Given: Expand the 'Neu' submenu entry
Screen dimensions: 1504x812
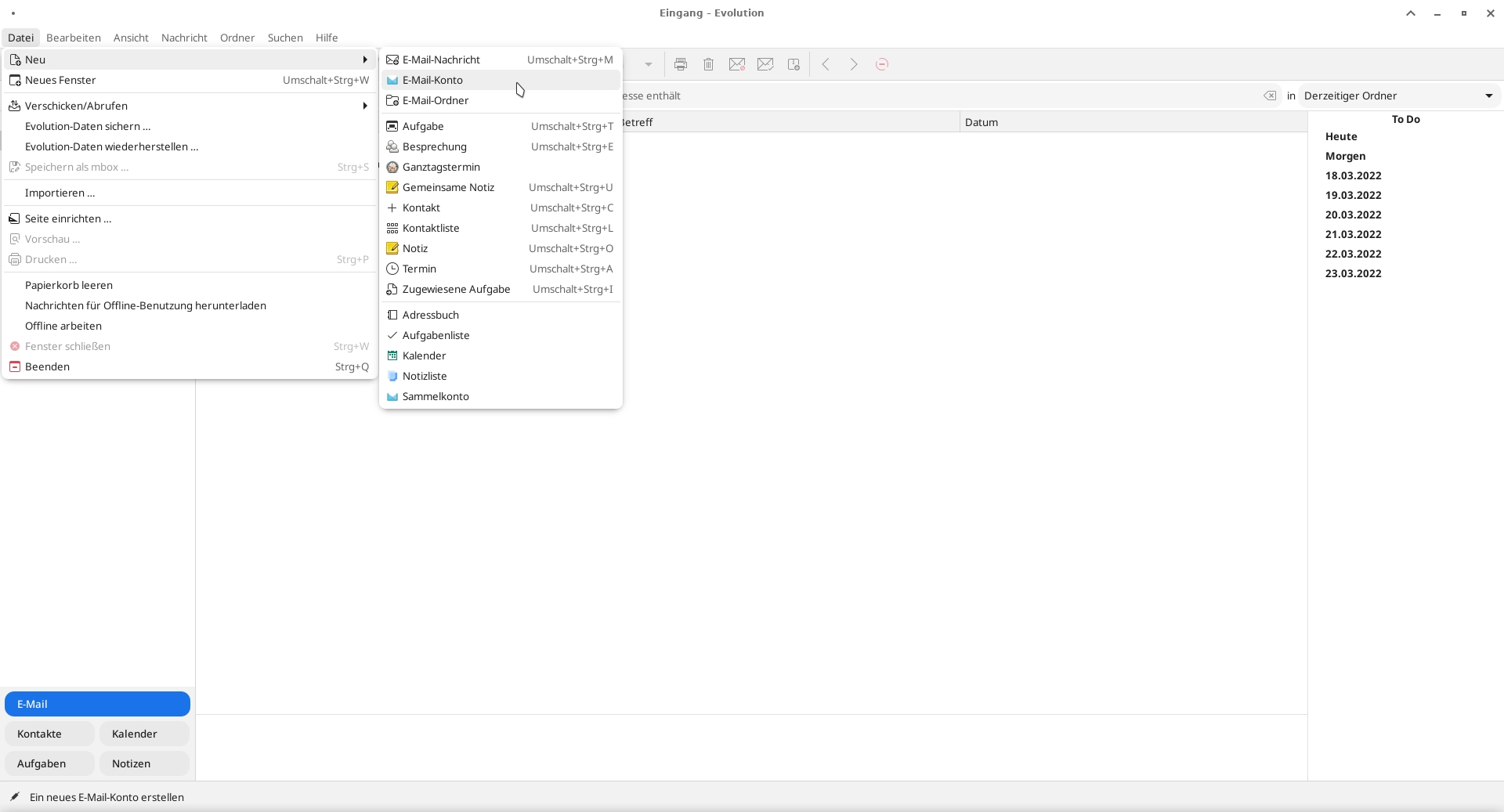Looking at the screenshot, I should (190, 60).
